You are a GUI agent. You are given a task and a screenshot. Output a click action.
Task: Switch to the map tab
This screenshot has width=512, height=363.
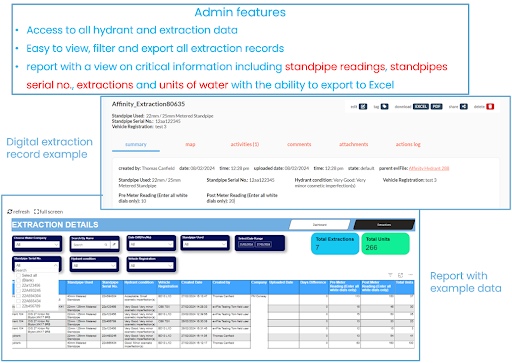click(190, 144)
